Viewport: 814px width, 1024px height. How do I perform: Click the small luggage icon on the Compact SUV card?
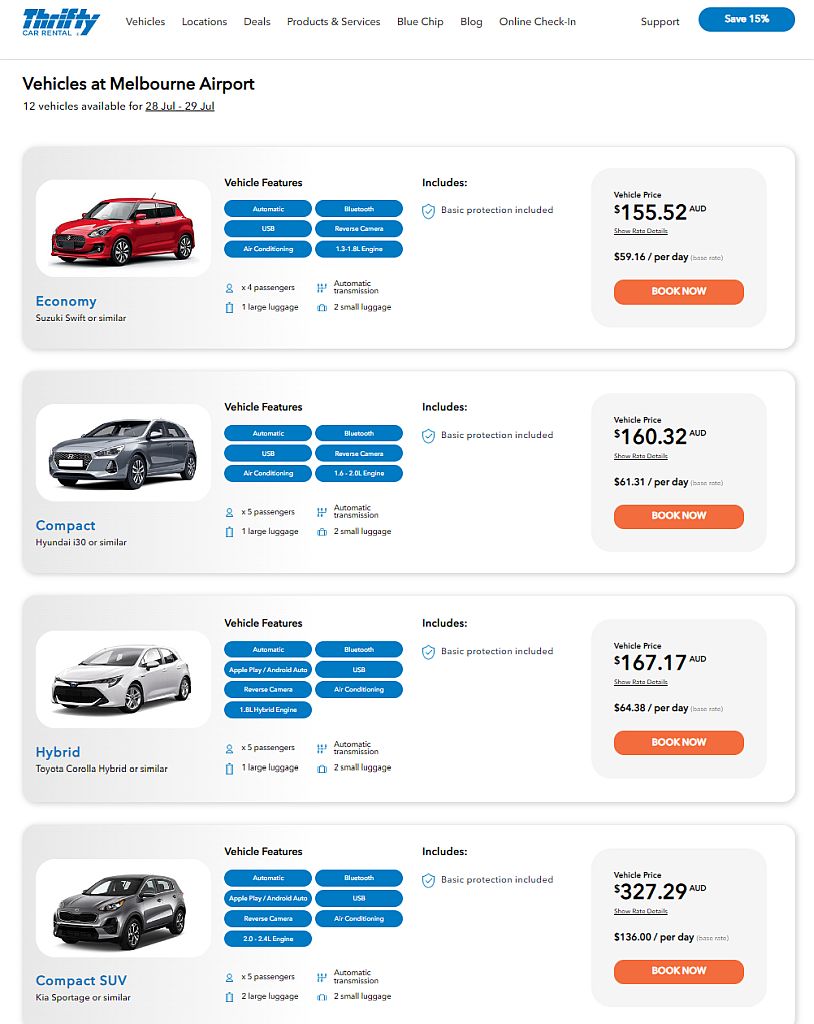point(322,997)
